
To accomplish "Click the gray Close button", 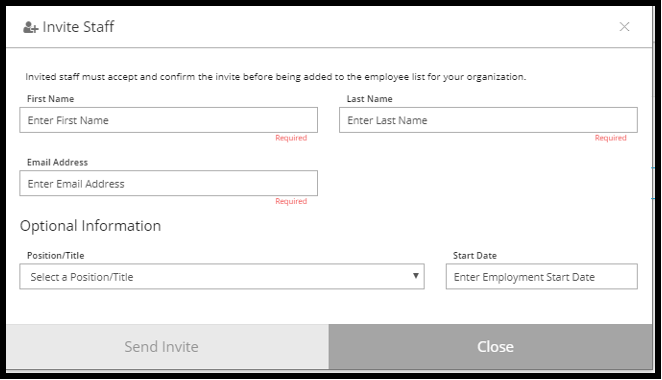I will 491,347.
